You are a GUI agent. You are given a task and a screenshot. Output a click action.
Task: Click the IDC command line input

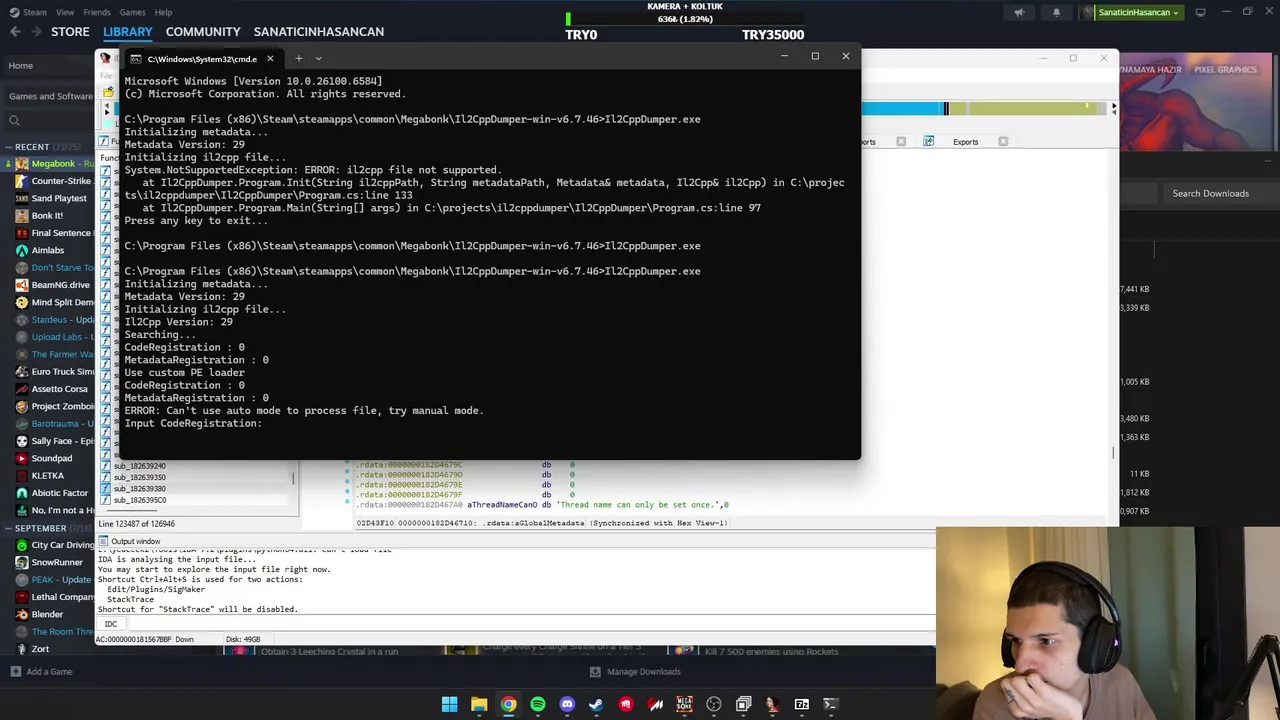coord(530,624)
